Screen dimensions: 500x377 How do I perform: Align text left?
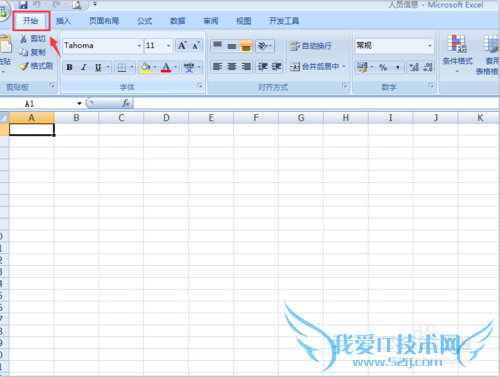pos(217,67)
